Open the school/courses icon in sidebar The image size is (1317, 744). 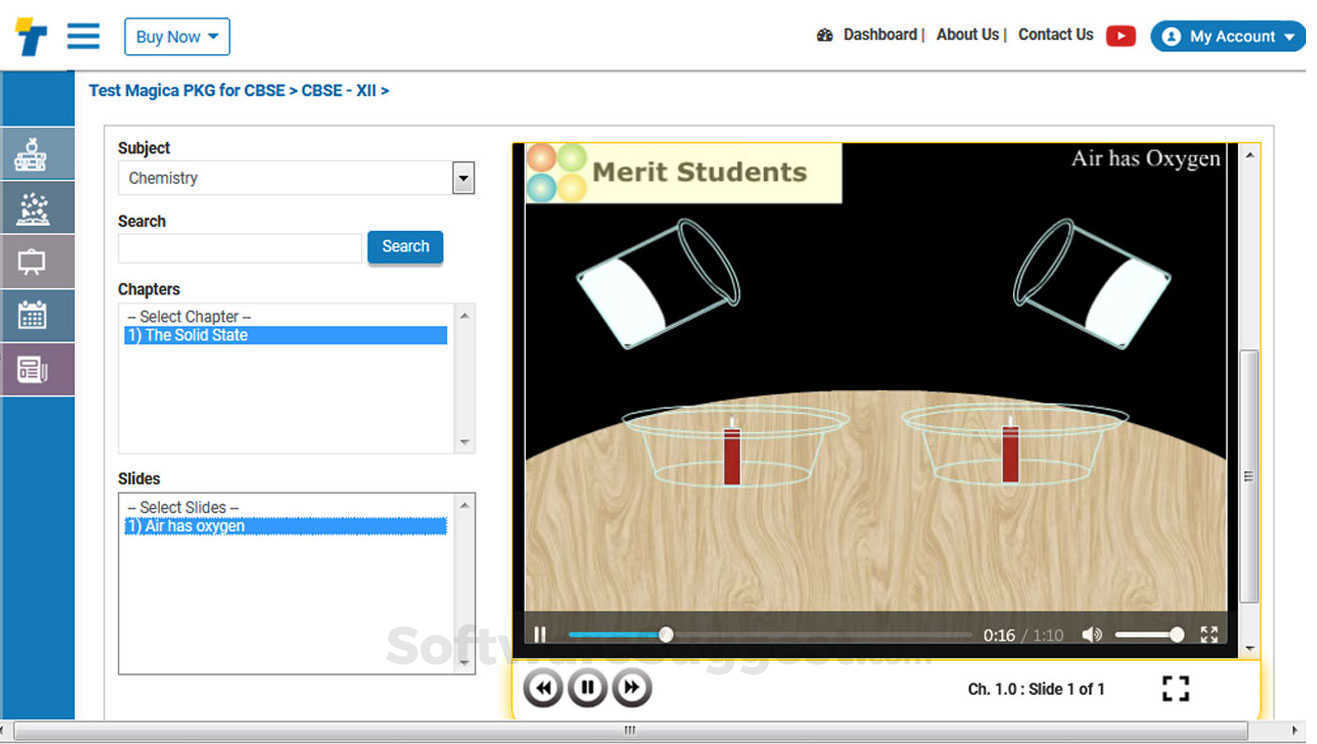(x=36, y=153)
